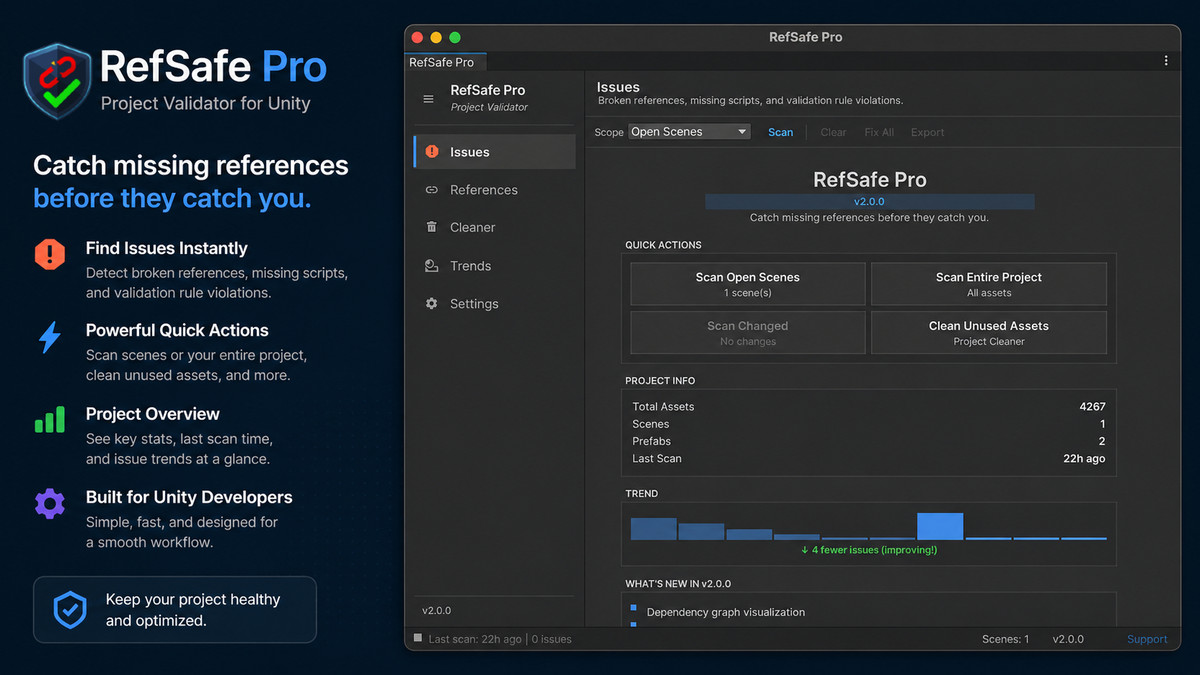Click the Fix All toolbar button

tap(879, 132)
